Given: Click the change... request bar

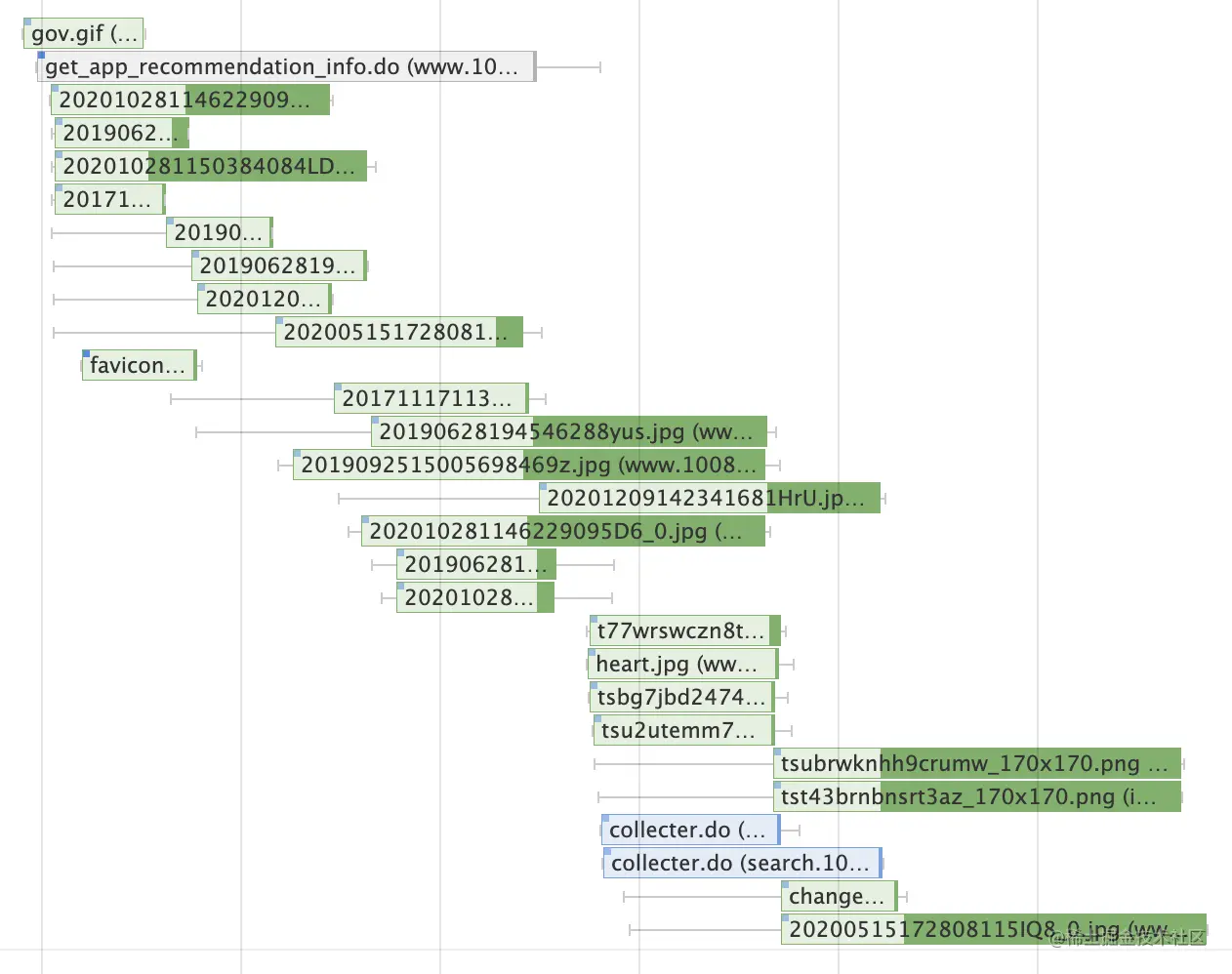Looking at the screenshot, I should click(x=840, y=896).
